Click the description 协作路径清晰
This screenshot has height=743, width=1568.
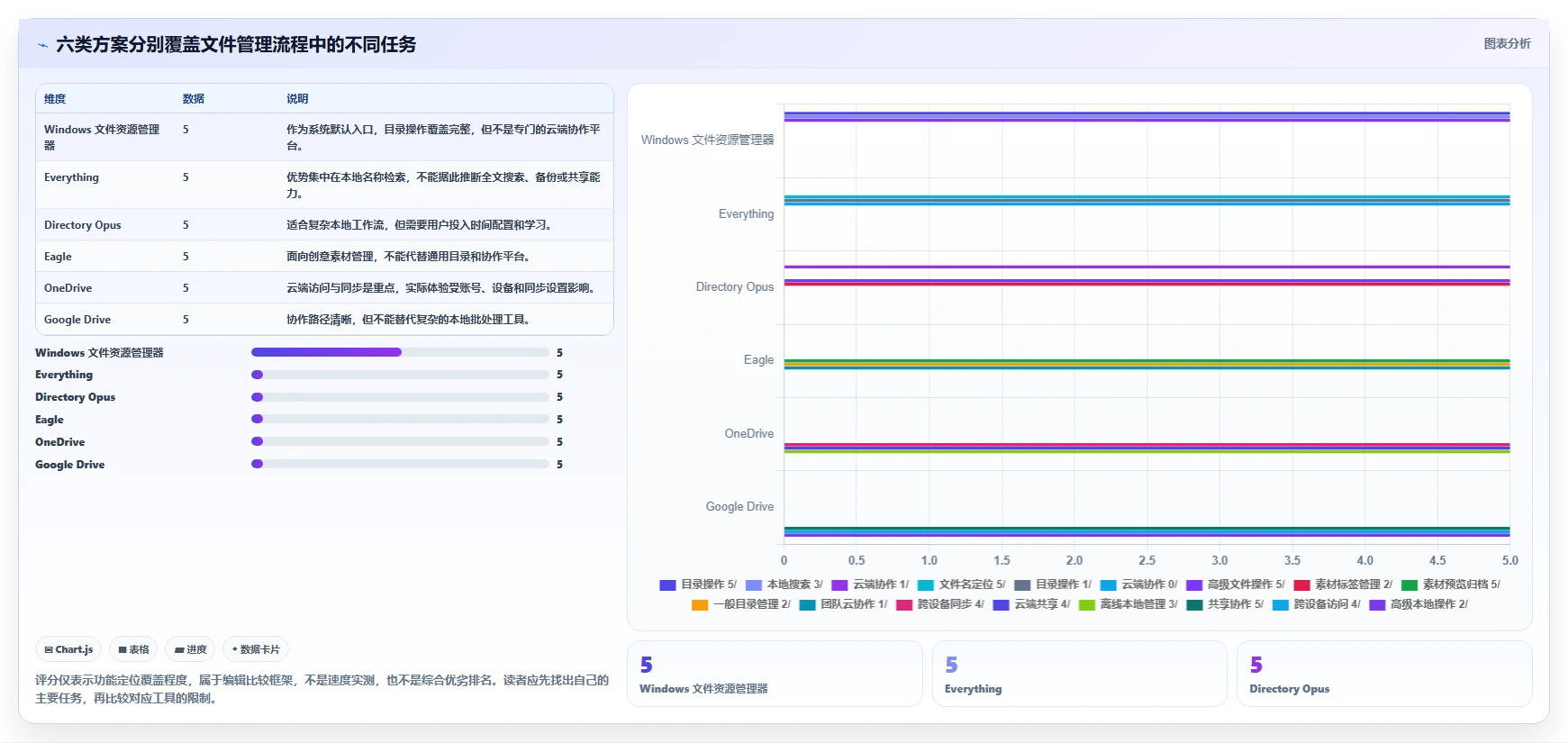pyautogui.click(x=408, y=320)
